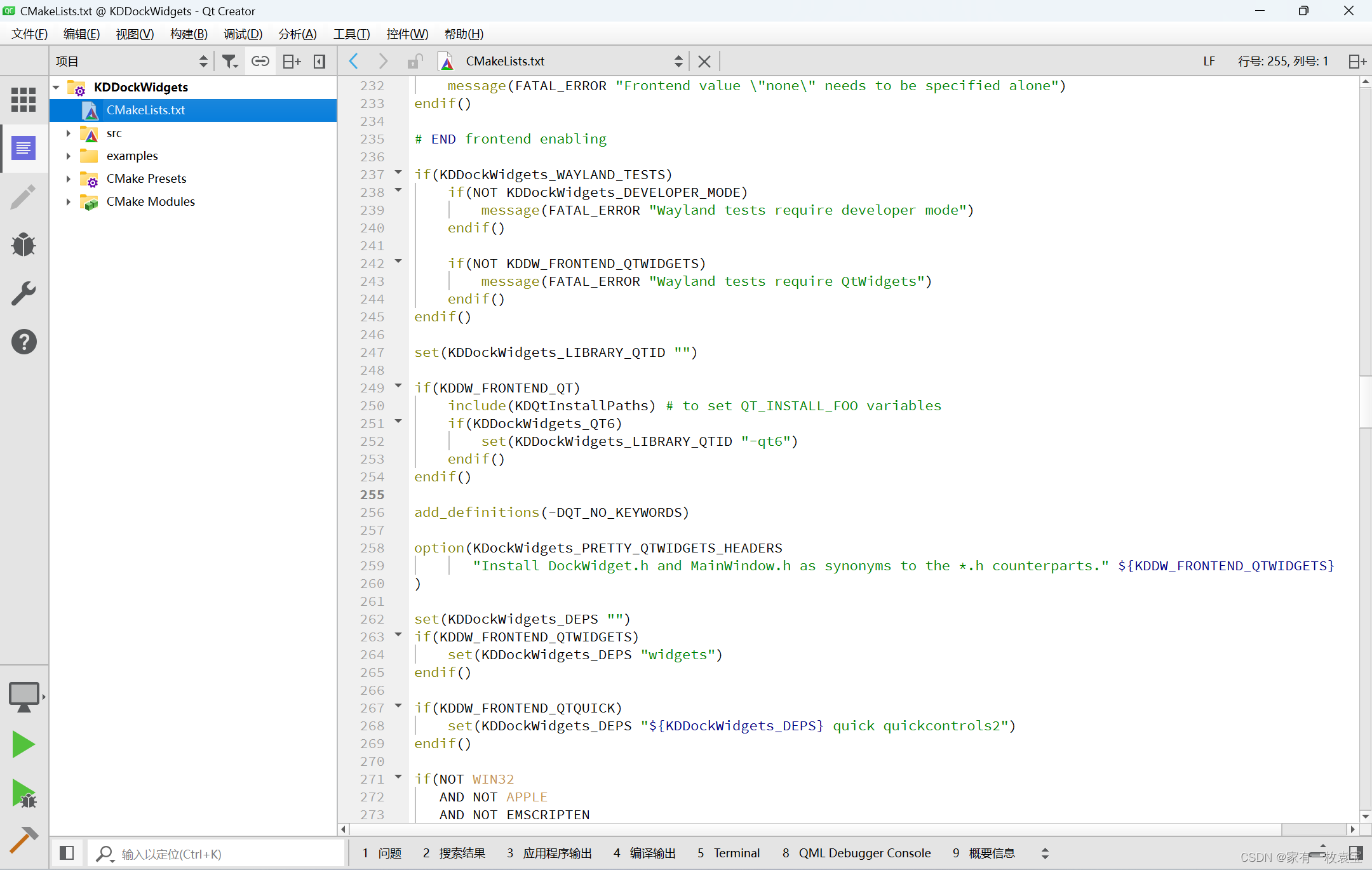Expand the CMake Presets folder
The width and height of the screenshot is (1372, 870).
click(64, 178)
